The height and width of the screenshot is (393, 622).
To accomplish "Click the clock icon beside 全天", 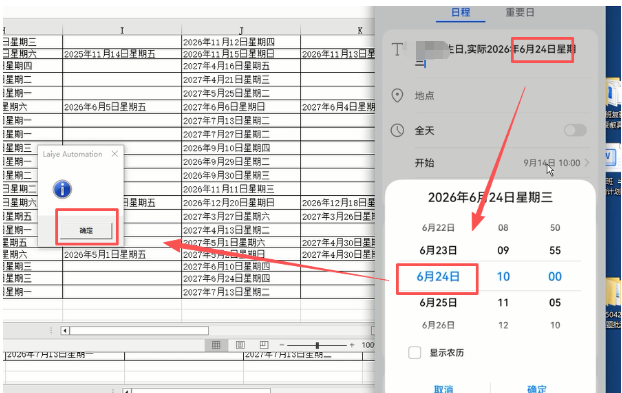I will click(397, 130).
